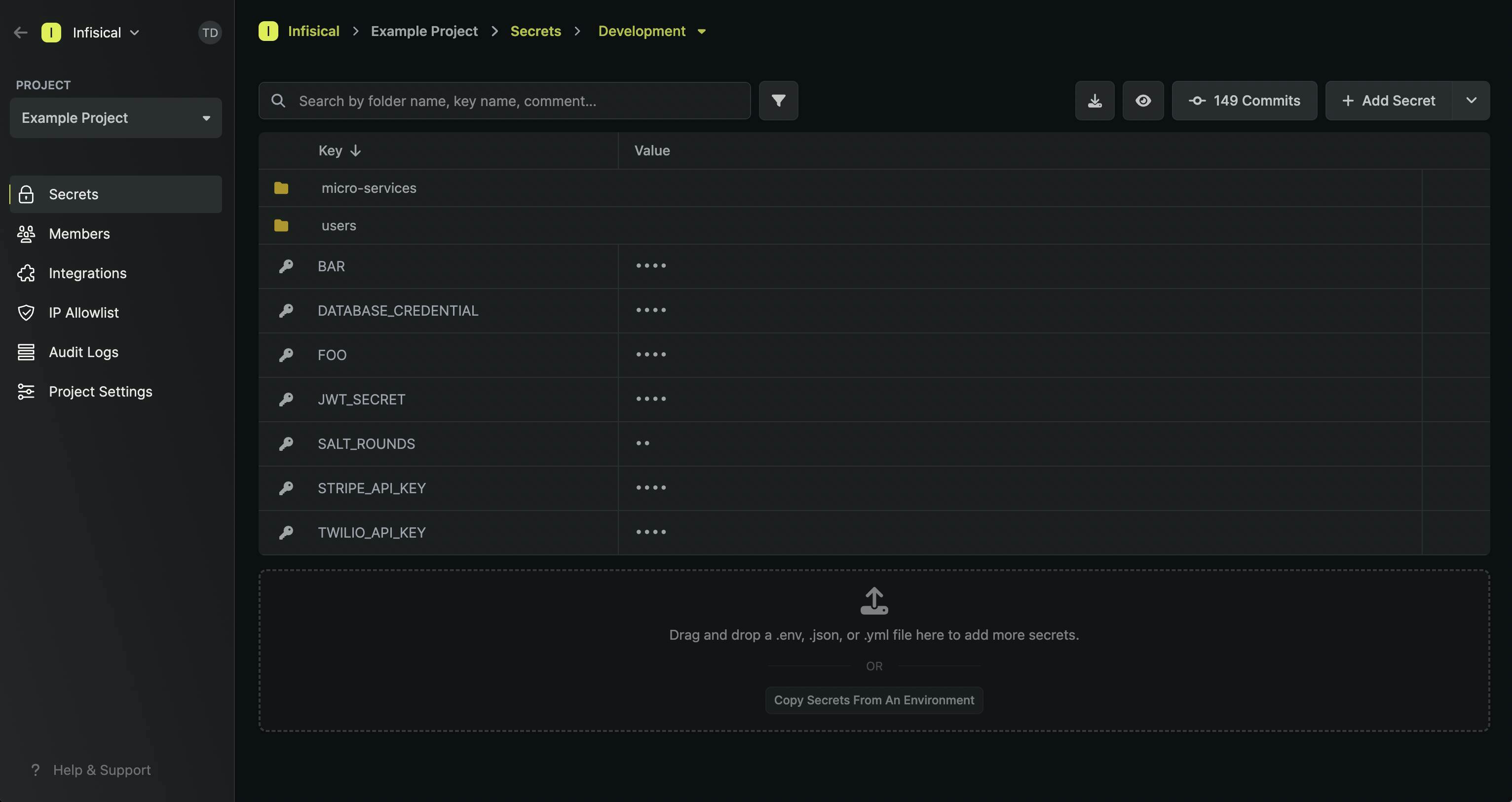Toggle secret values visibility eye icon
This screenshot has height=802, width=1512.
[1143, 101]
